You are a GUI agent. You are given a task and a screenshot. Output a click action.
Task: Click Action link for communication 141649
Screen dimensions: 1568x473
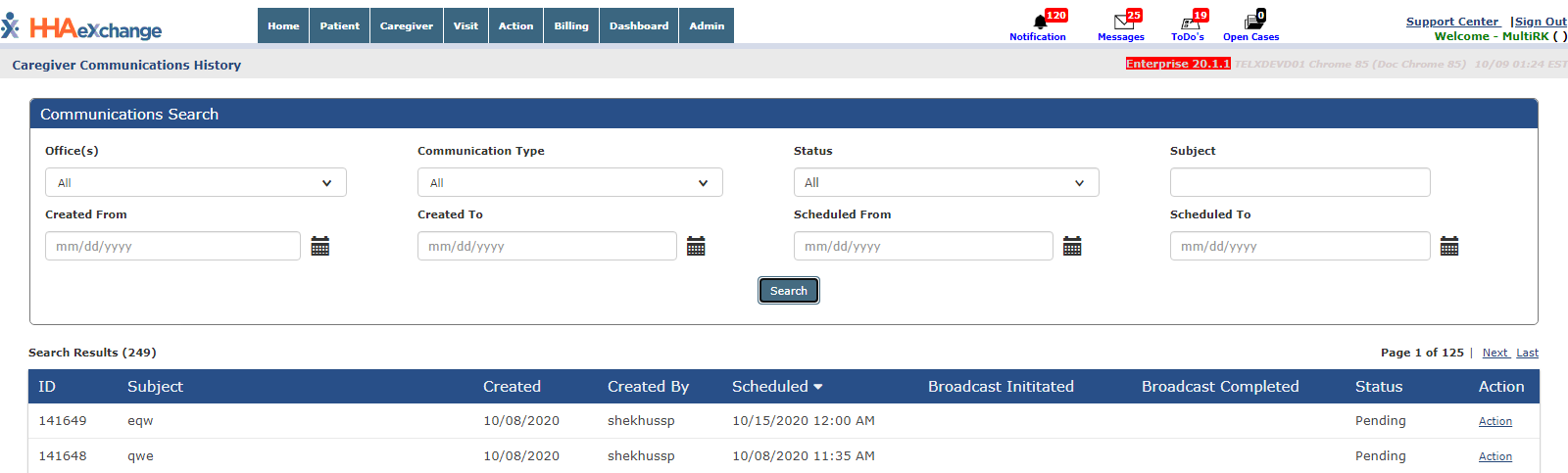click(x=1494, y=421)
